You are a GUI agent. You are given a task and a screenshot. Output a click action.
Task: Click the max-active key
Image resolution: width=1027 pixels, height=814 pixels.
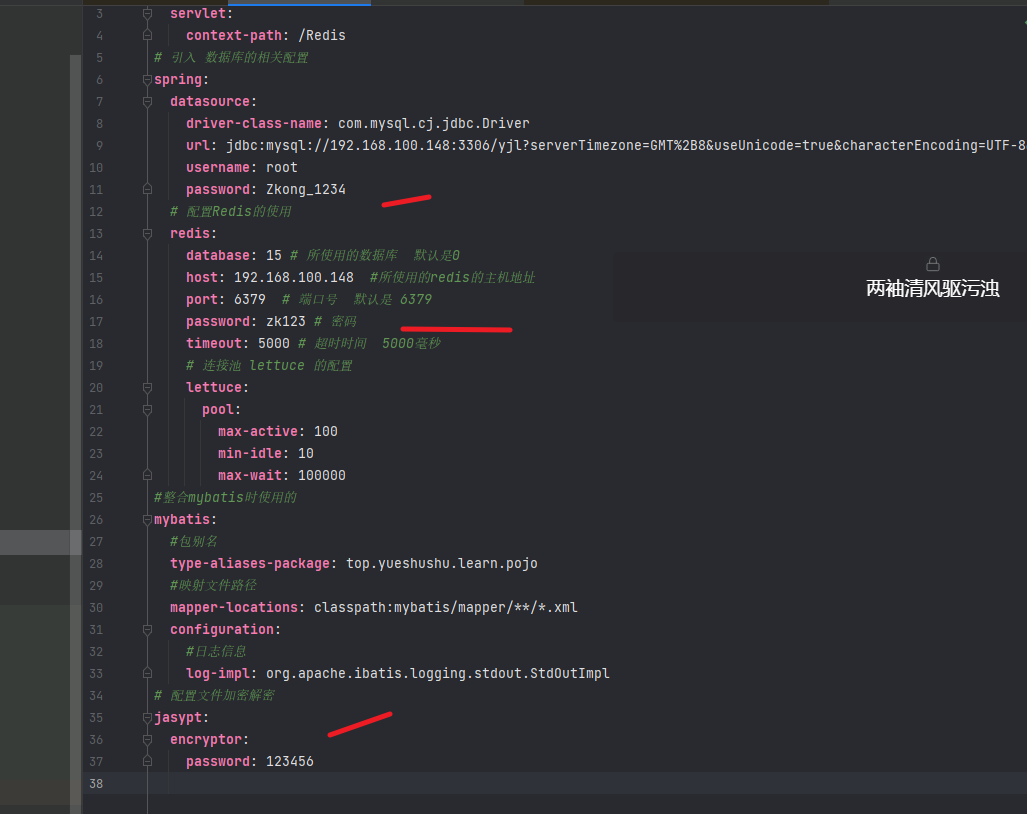point(257,432)
